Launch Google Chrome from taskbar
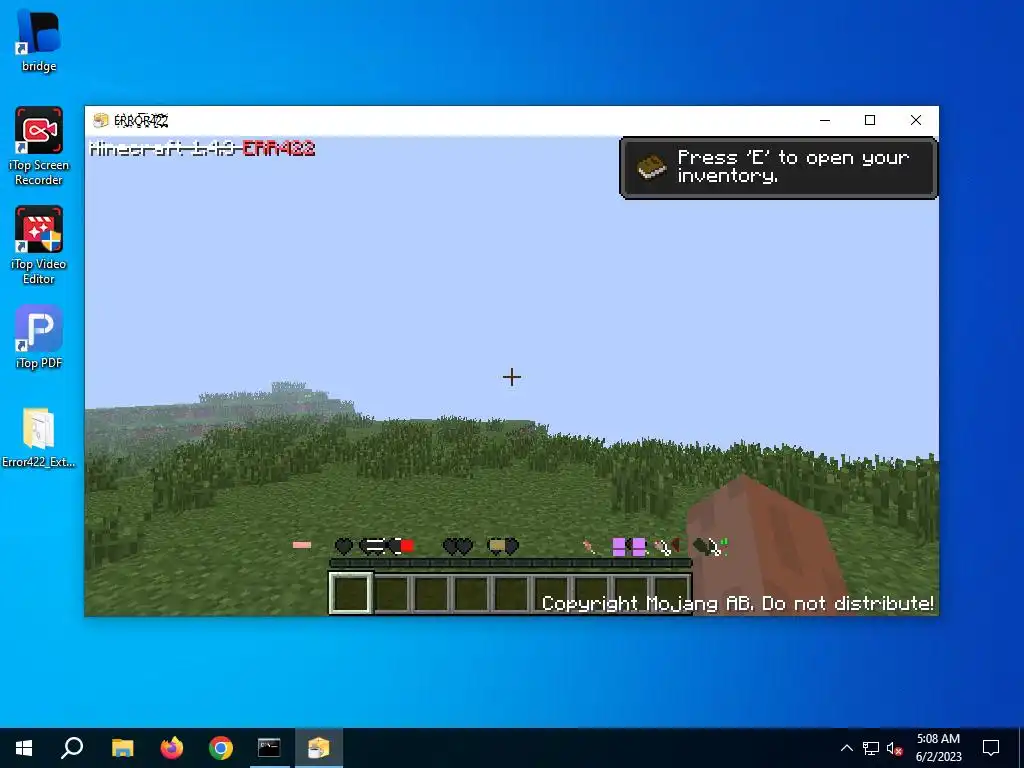Image resolution: width=1024 pixels, height=768 pixels. click(221, 748)
